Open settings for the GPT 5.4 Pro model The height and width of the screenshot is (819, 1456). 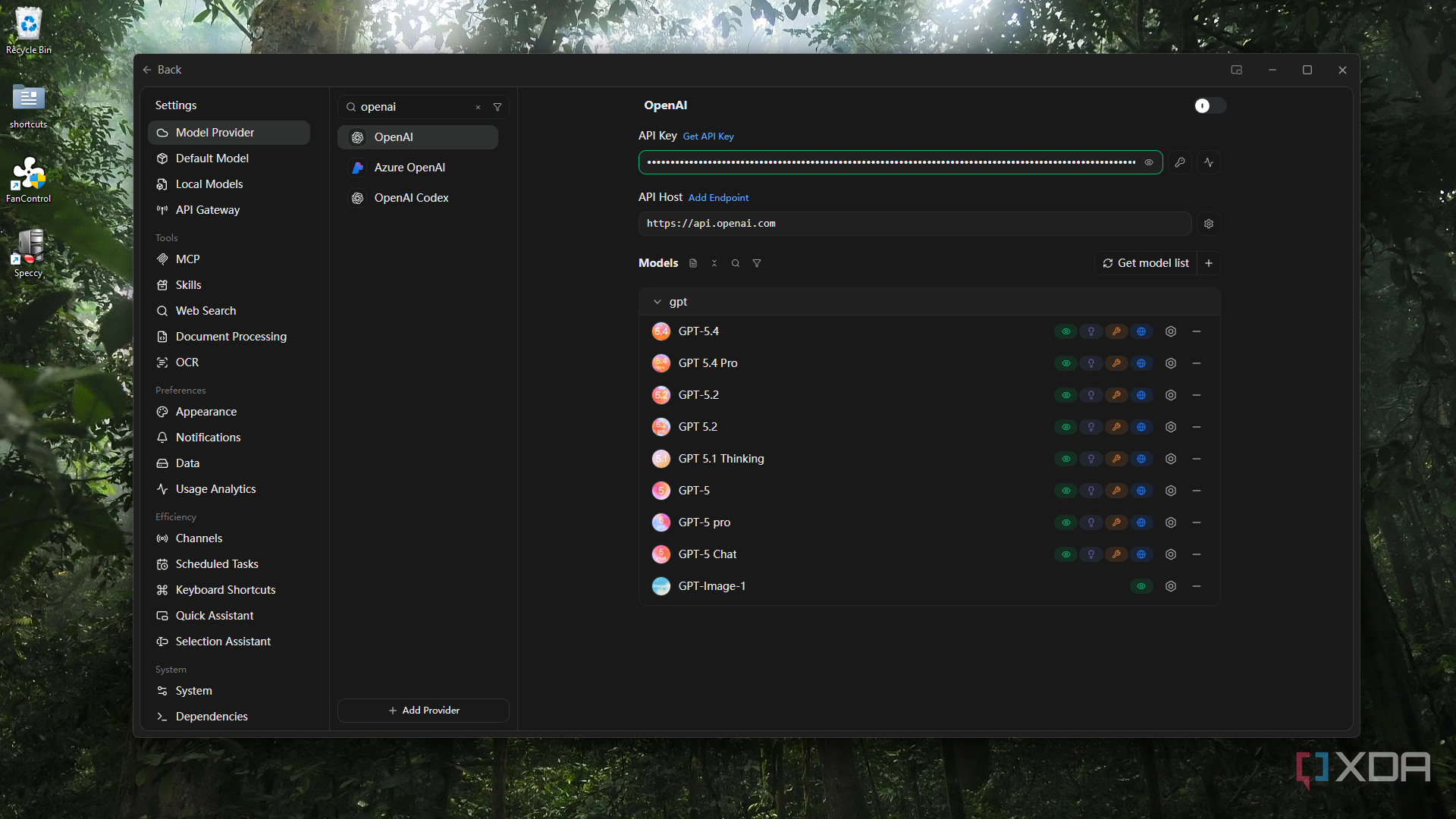[x=1171, y=363]
